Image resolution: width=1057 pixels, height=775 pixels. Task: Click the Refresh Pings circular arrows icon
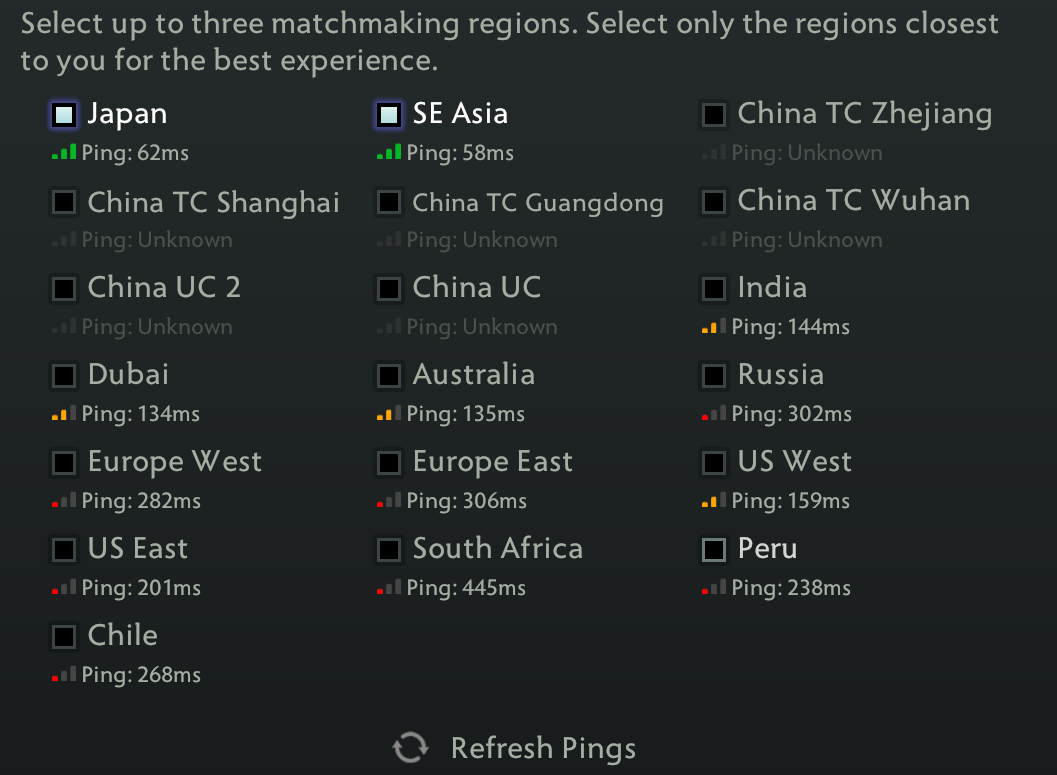[410, 748]
